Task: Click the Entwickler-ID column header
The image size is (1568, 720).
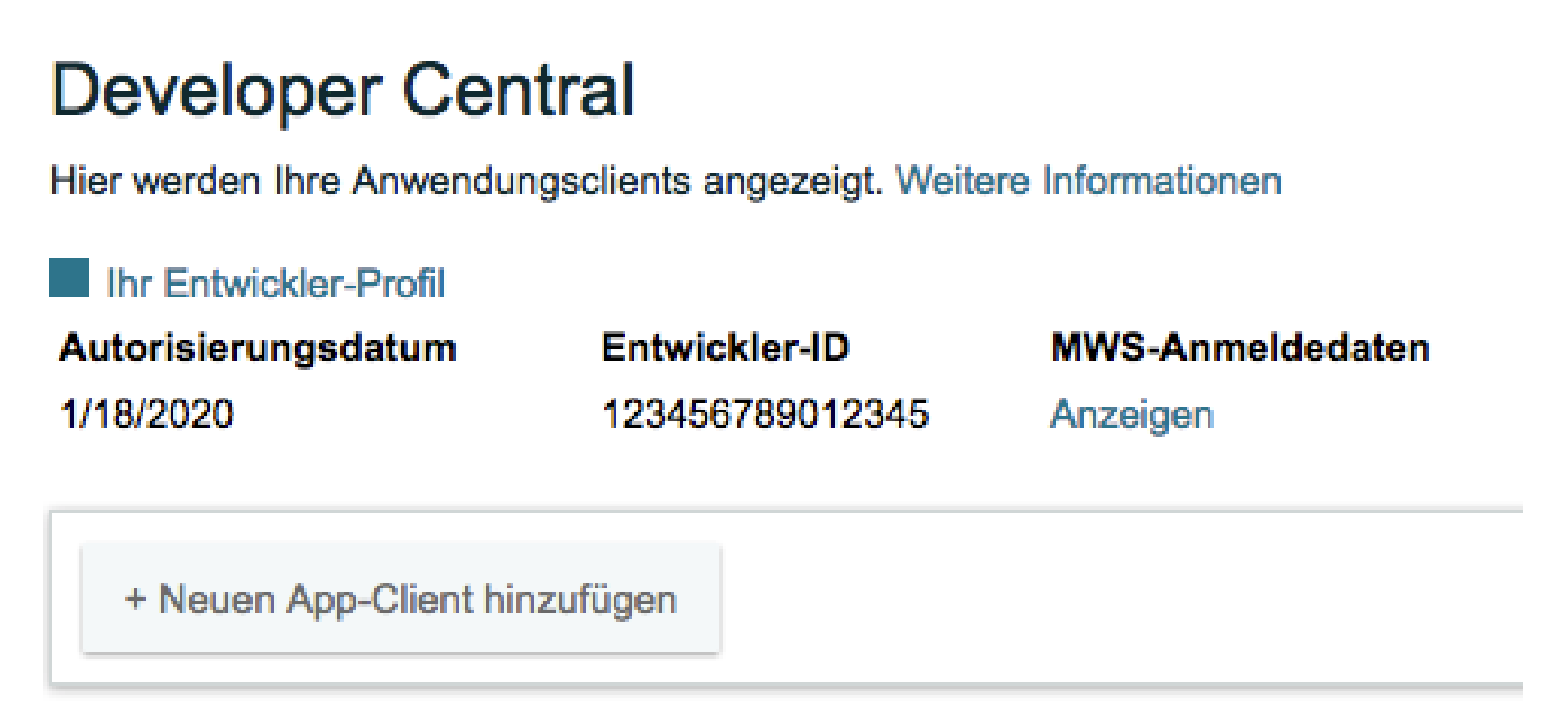Action: [x=725, y=348]
